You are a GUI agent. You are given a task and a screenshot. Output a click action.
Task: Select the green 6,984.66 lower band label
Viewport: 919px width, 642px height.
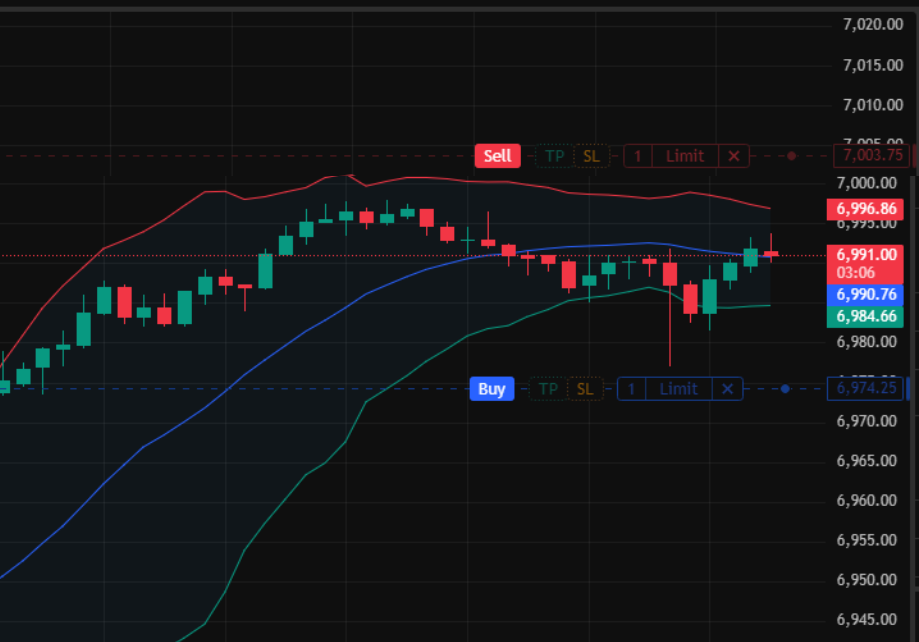(866, 316)
